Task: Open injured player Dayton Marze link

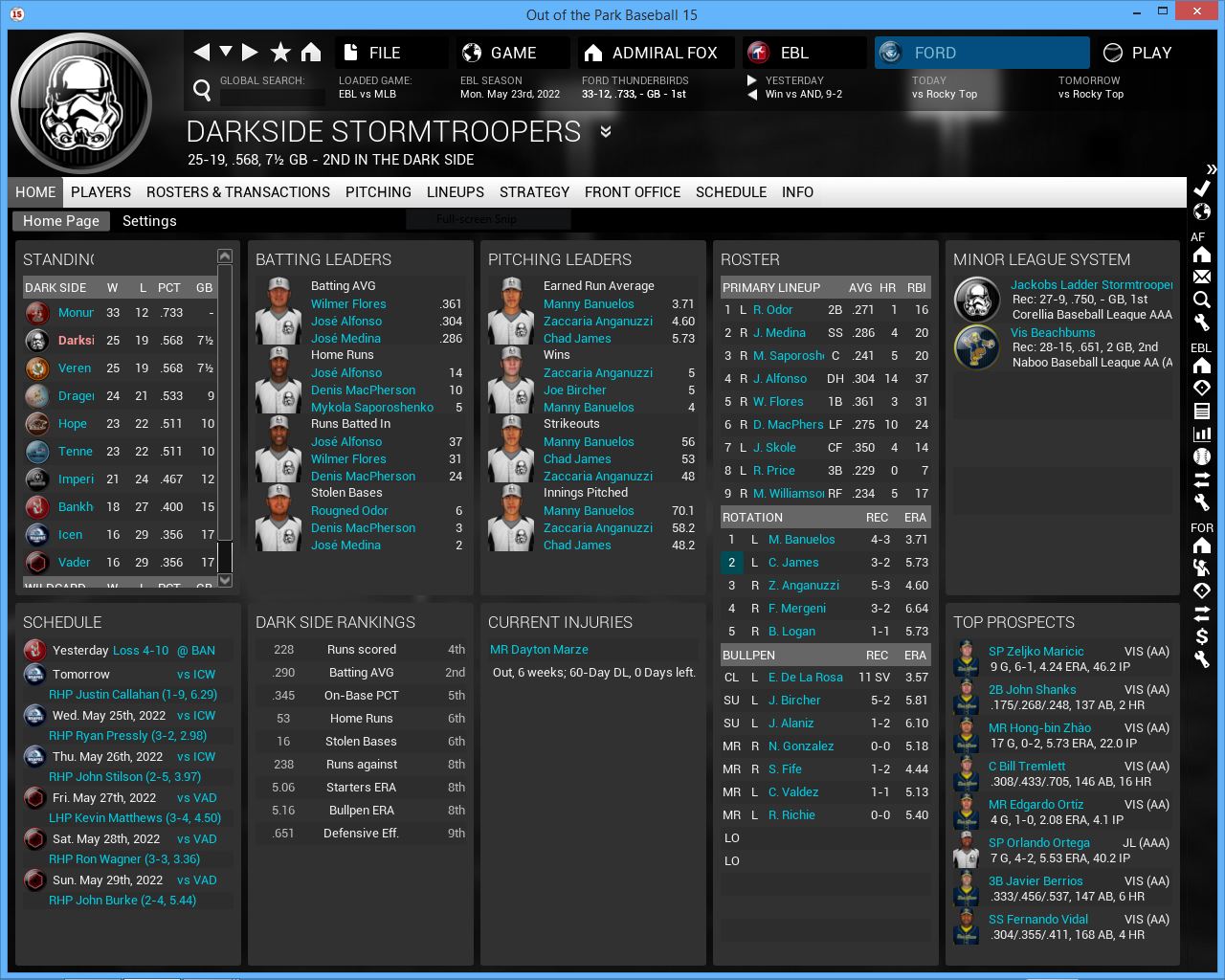Action: click(539, 650)
